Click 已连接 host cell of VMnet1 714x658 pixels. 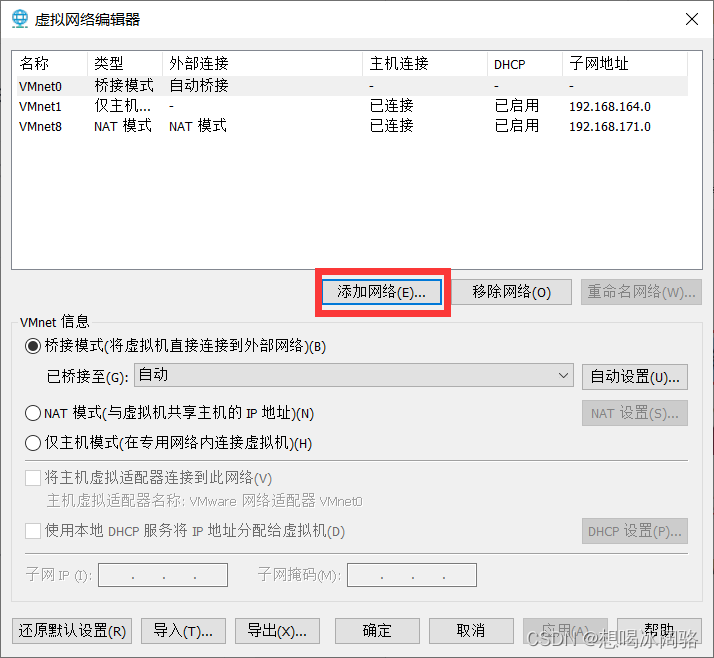point(392,106)
